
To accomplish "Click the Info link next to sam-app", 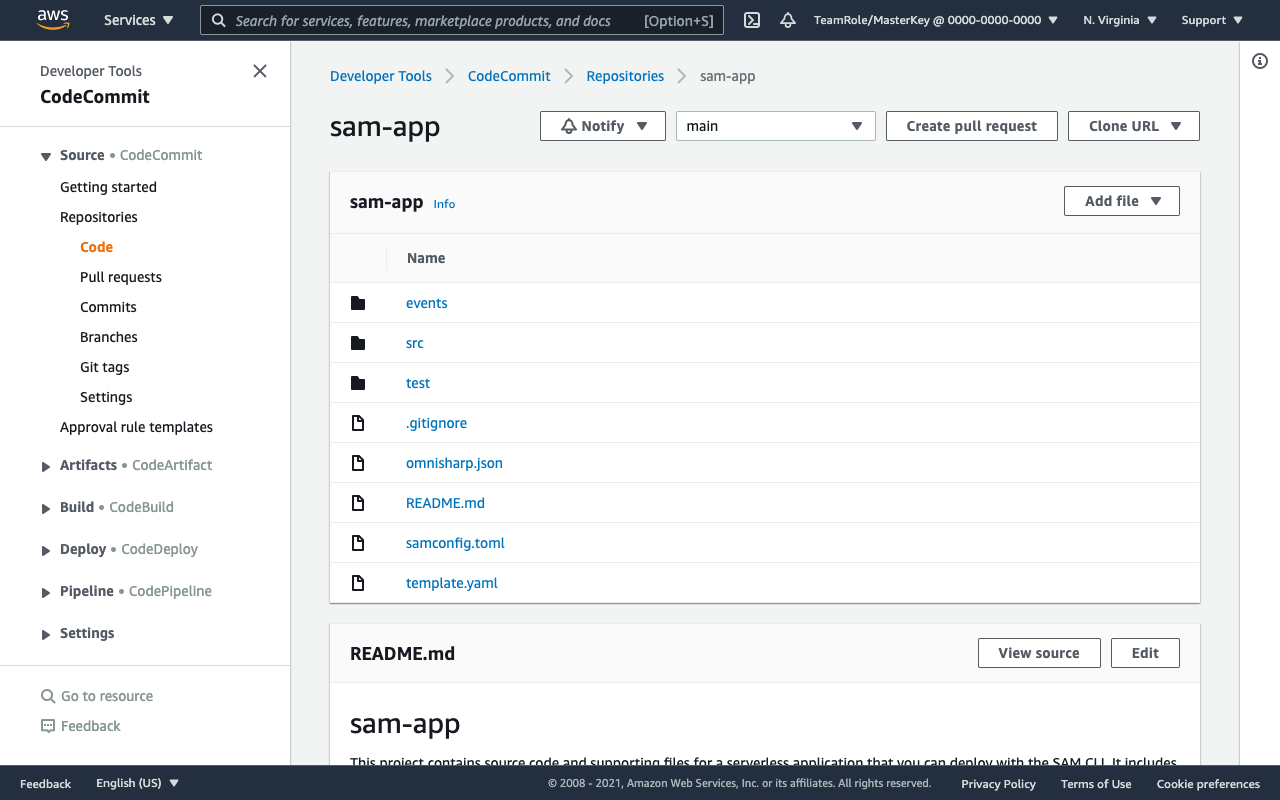I will pos(444,204).
